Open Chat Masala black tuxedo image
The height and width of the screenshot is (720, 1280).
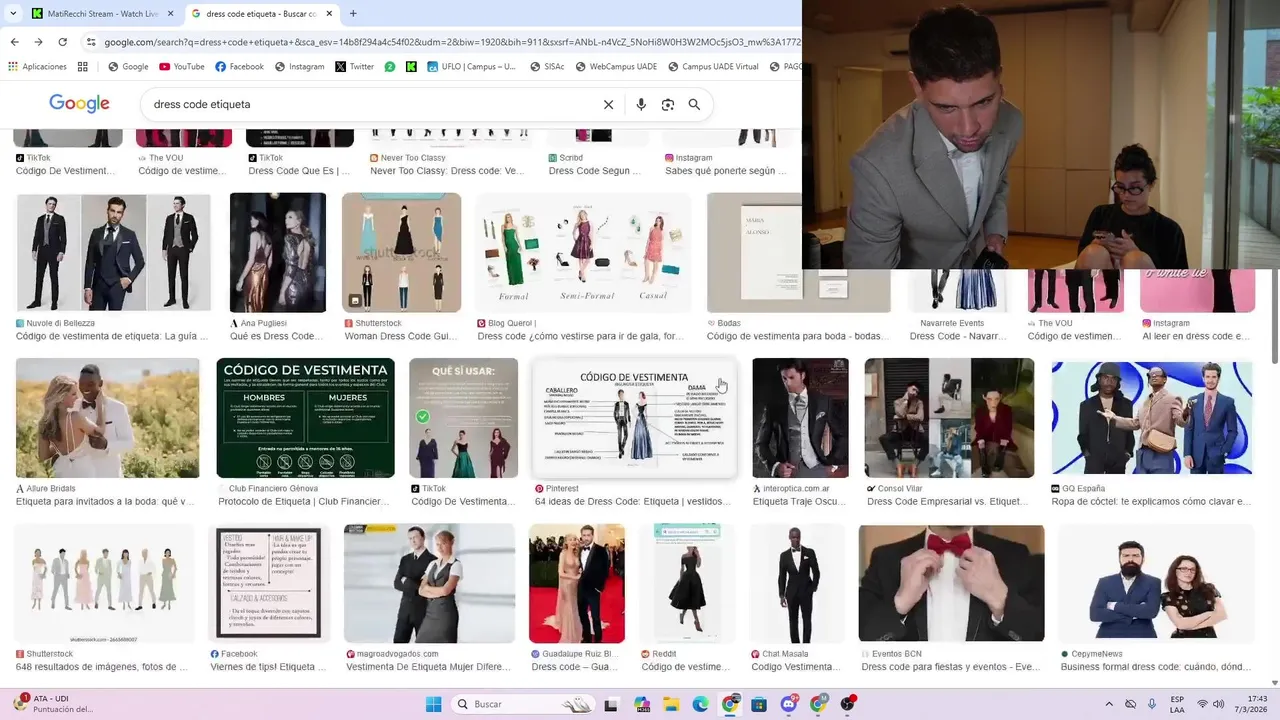798,583
